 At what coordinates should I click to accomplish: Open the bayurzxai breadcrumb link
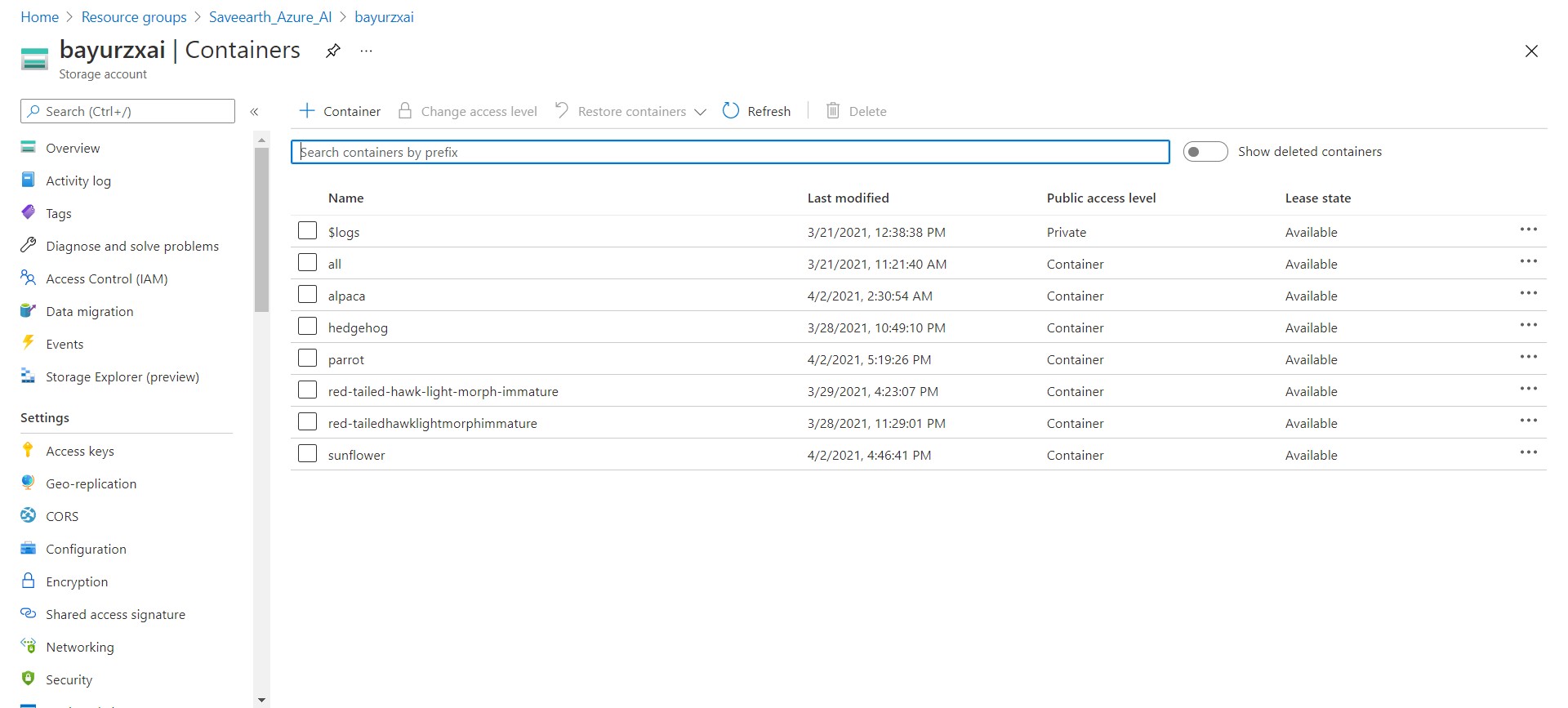click(x=384, y=17)
